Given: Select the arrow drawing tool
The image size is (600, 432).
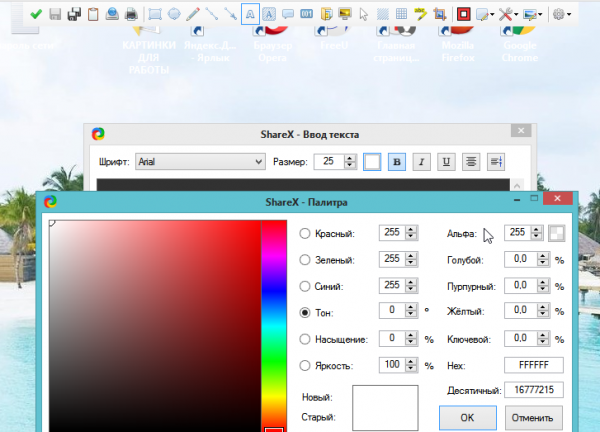Looking at the screenshot, I should coord(231,15).
